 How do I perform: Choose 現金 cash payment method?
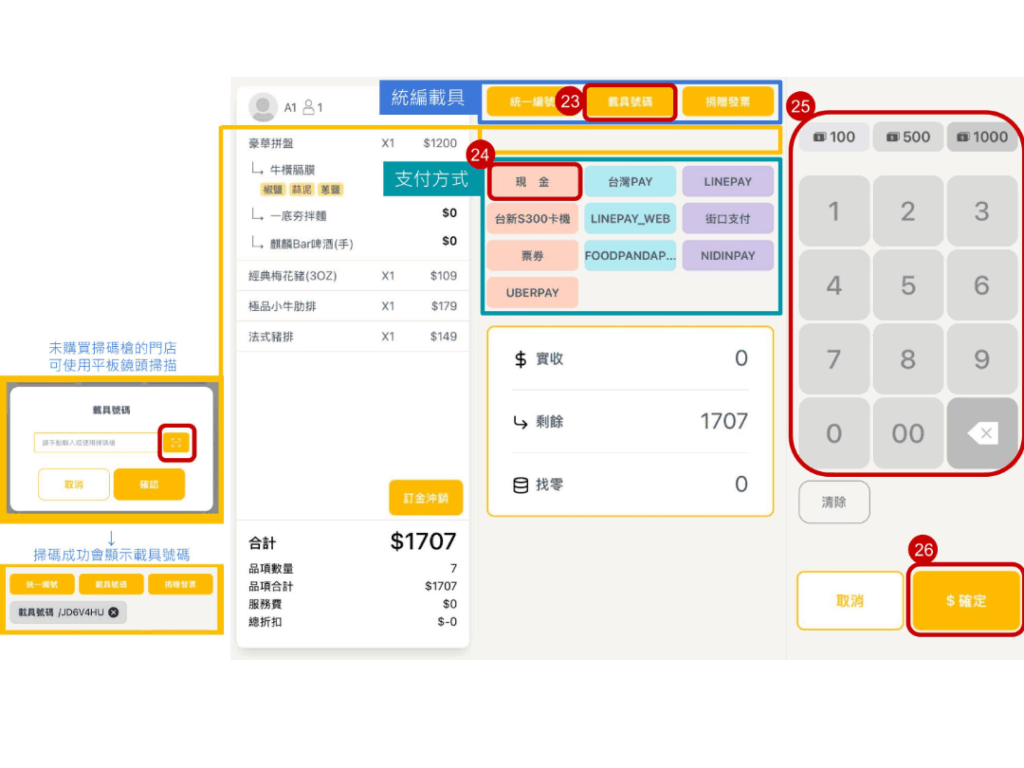[533, 182]
